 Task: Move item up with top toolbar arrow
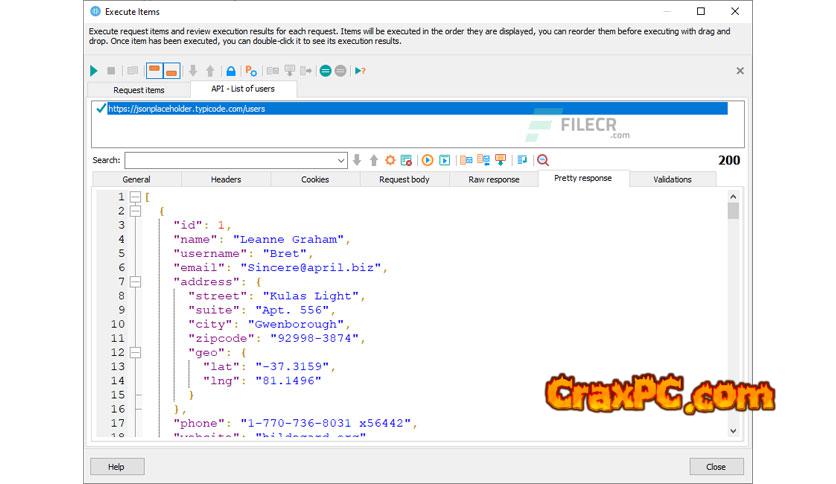[210, 70]
